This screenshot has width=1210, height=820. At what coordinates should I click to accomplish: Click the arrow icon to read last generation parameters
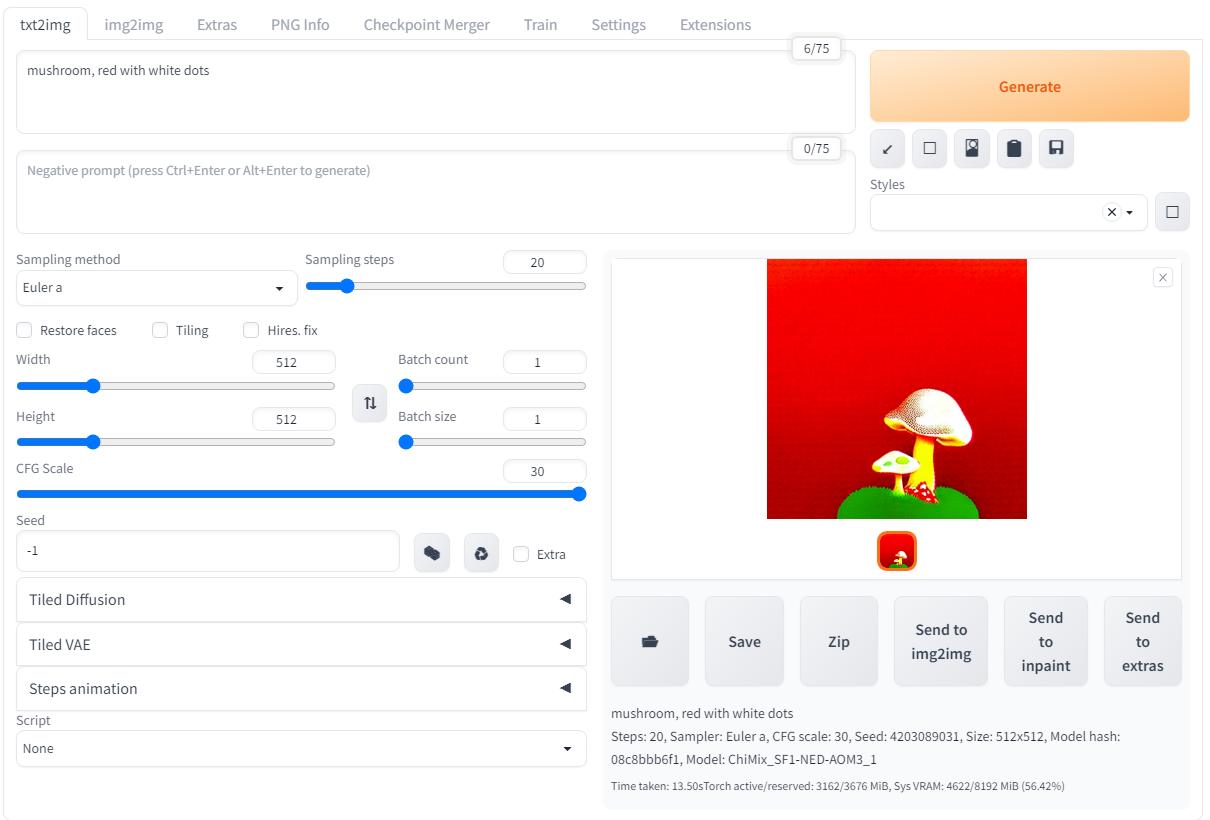[887, 149]
